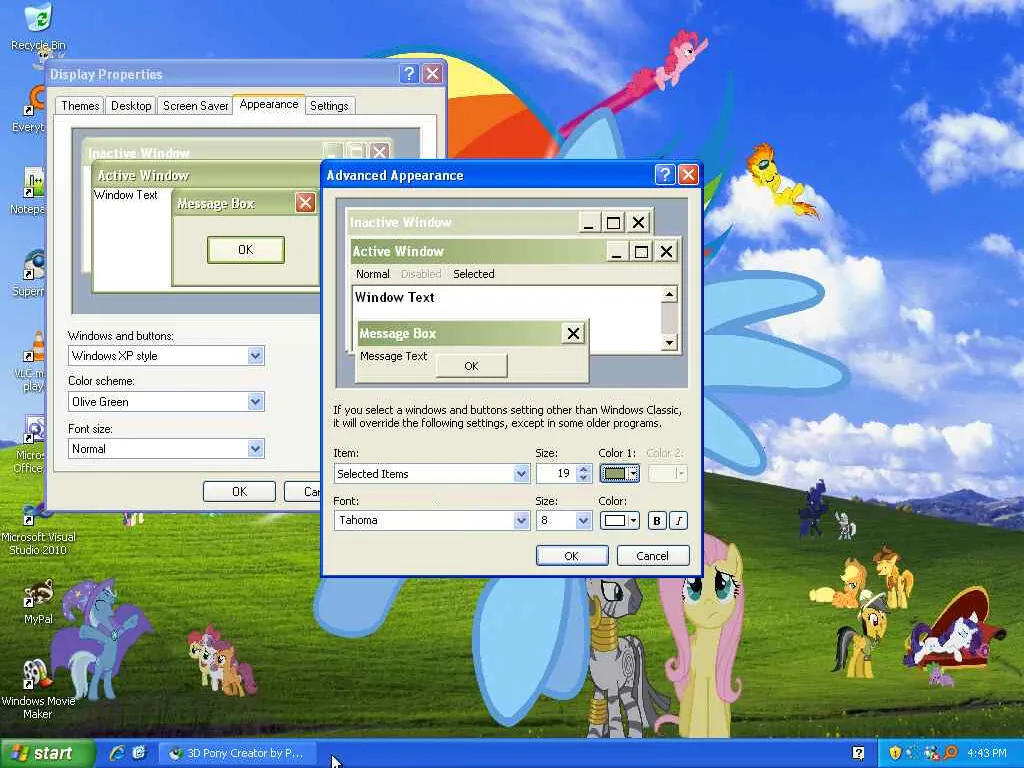Click OK in the Display Properties window
This screenshot has width=1024, height=768.
tap(239, 492)
